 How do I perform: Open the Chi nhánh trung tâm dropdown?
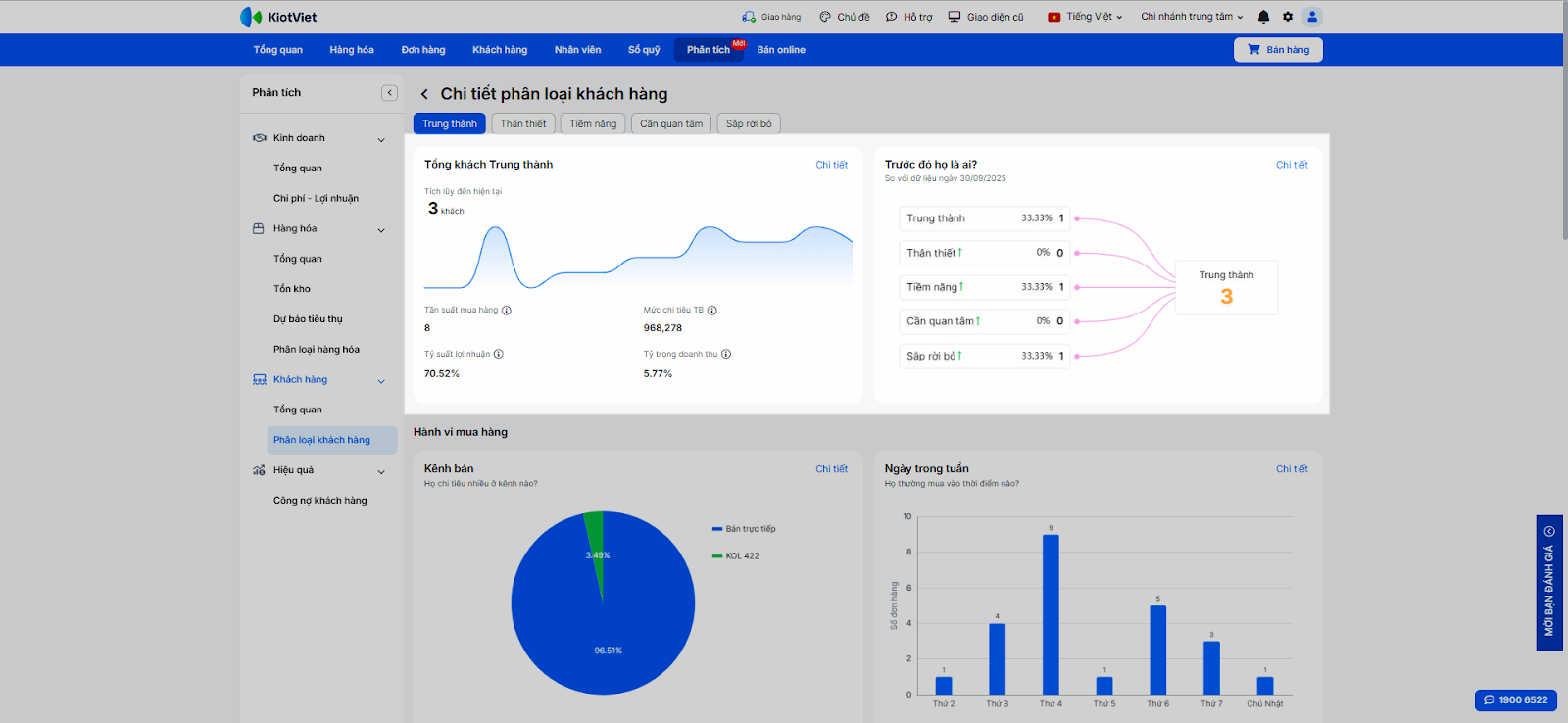tap(1191, 17)
